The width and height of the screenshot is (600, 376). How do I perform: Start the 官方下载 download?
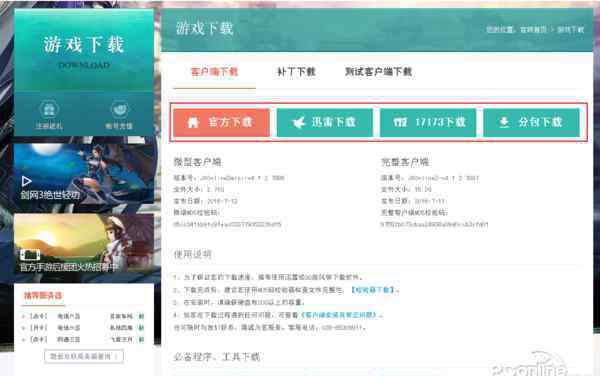[221, 122]
